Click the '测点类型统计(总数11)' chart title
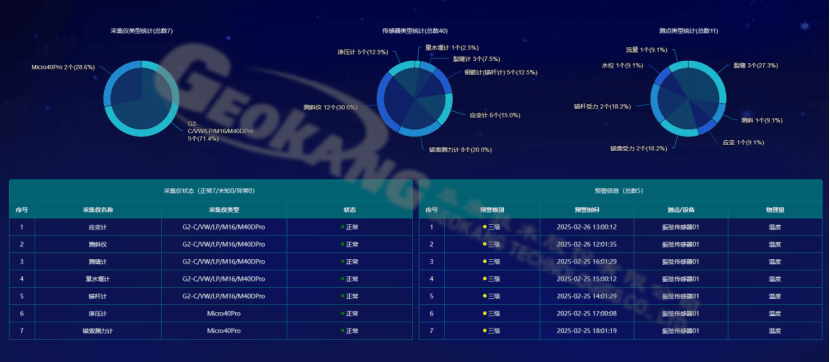Image resolution: width=830 pixels, height=362 pixels. click(x=689, y=31)
